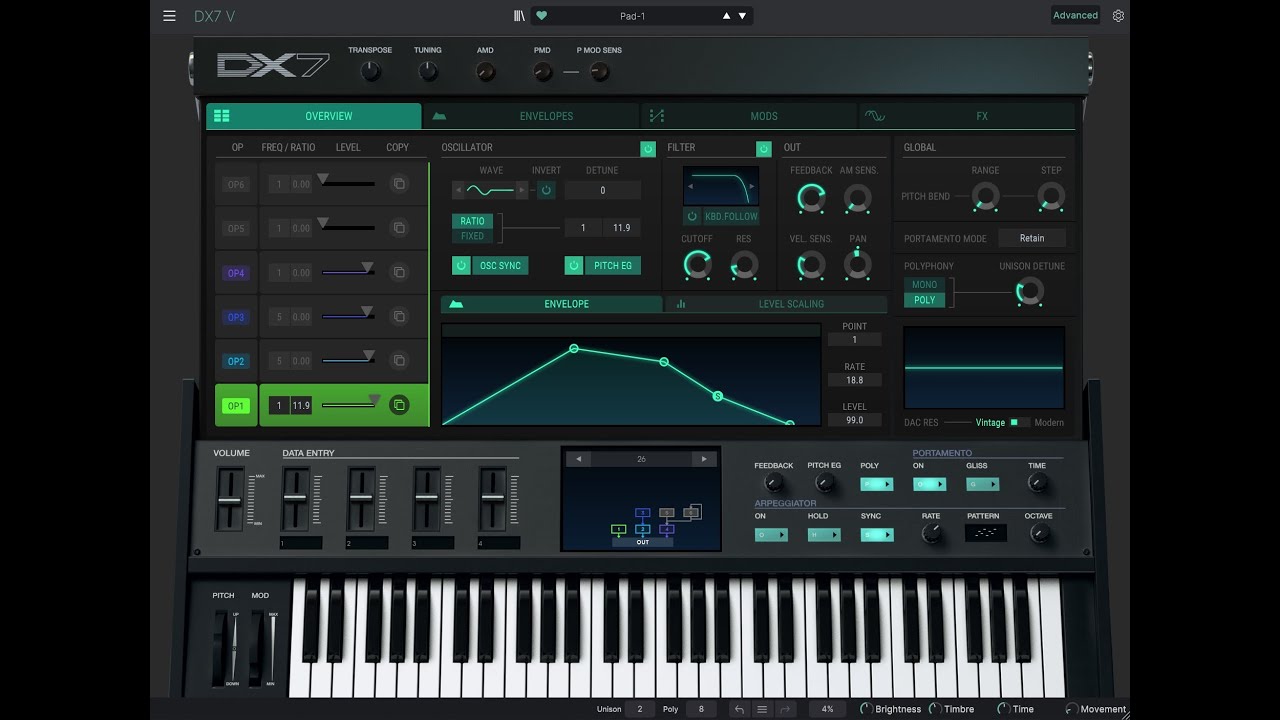The height and width of the screenshot is (720, 1280).
Task: Click the UNISON DETUNE knob
Action: (x=1029, y=292)
